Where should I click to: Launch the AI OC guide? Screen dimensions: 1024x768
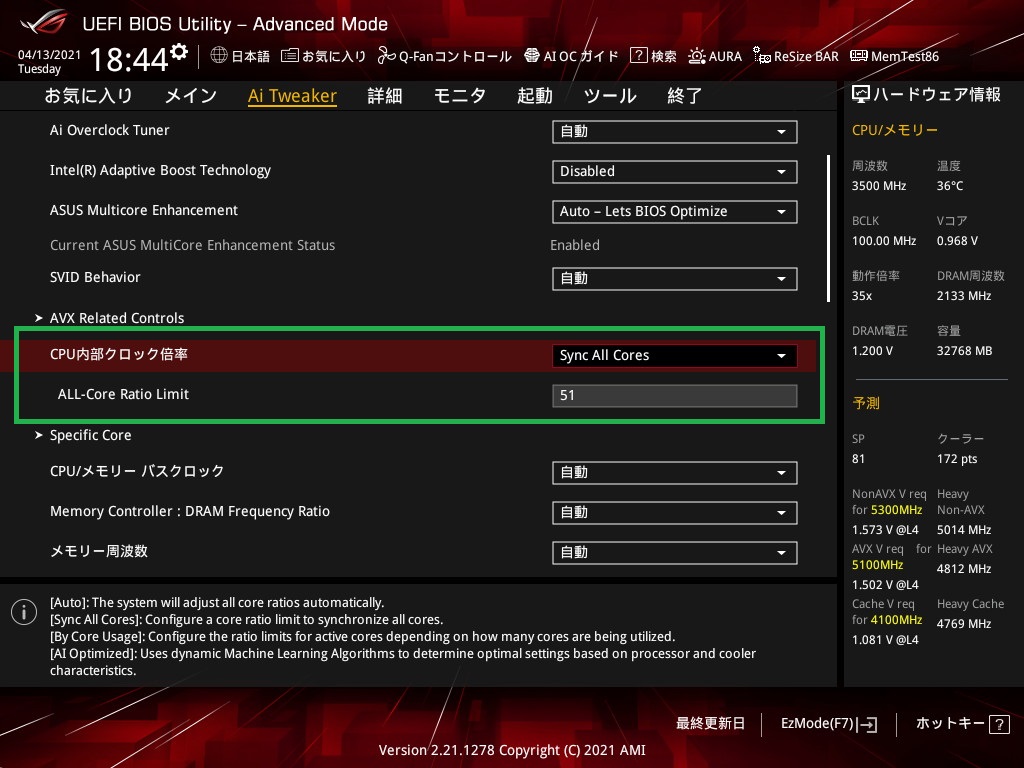[573, 56]
